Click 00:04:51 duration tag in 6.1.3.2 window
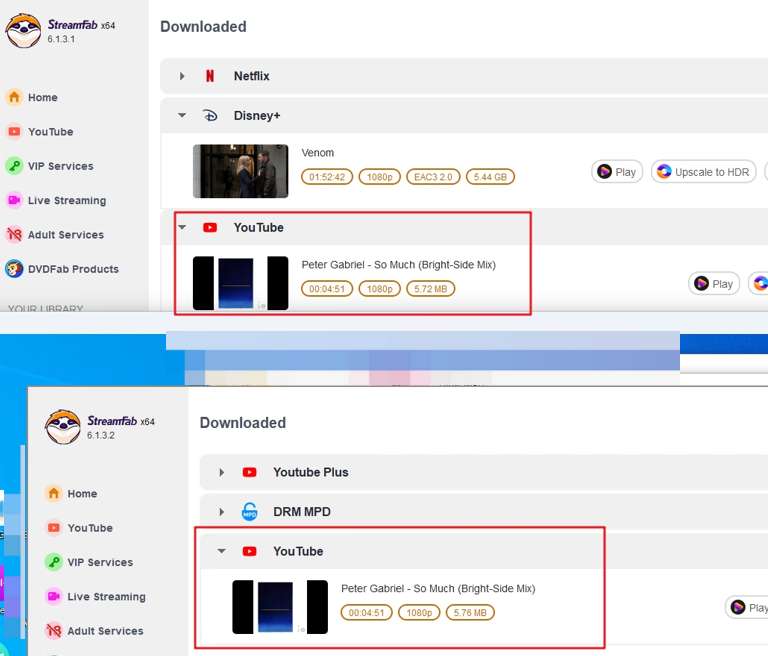The image size is (768, 656). tap(366, 612)
